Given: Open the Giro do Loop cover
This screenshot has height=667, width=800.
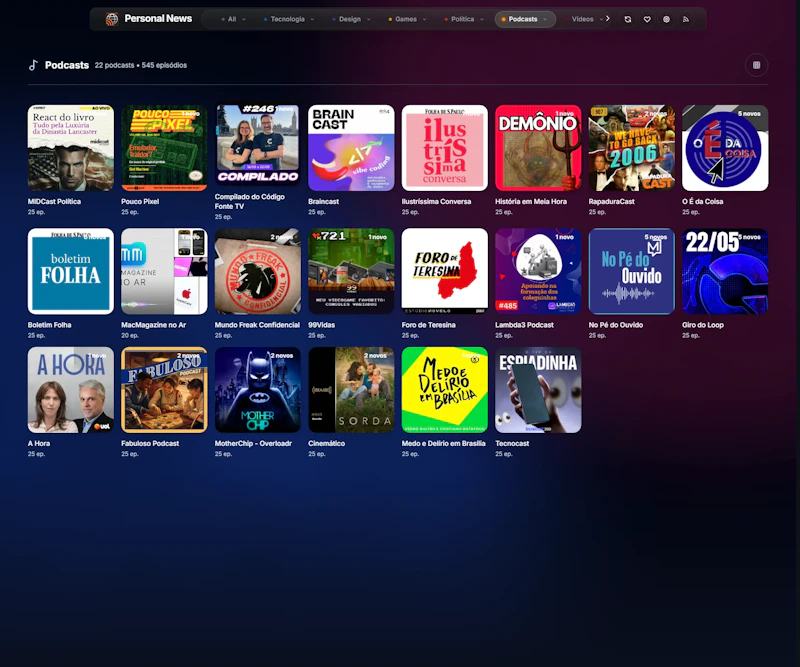Looking at the screenshot, I should coord(725,271).
